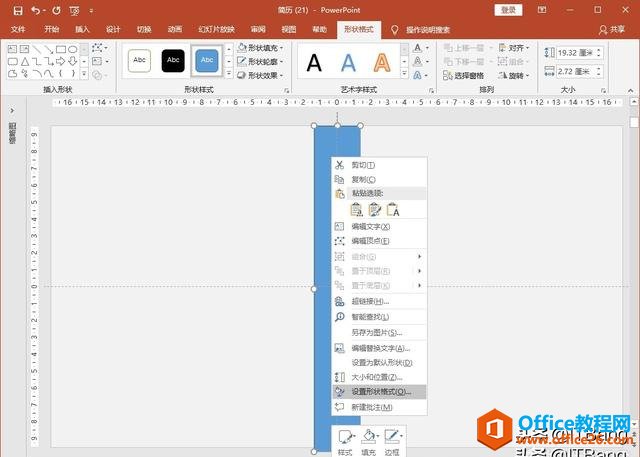Select the blue Abc shape style swatch
640x457 pixels.
[x=207, y=61]
